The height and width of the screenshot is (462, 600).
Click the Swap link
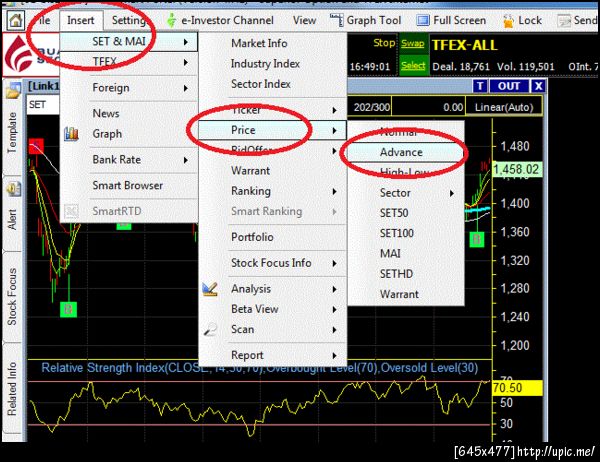click(412, 43)
